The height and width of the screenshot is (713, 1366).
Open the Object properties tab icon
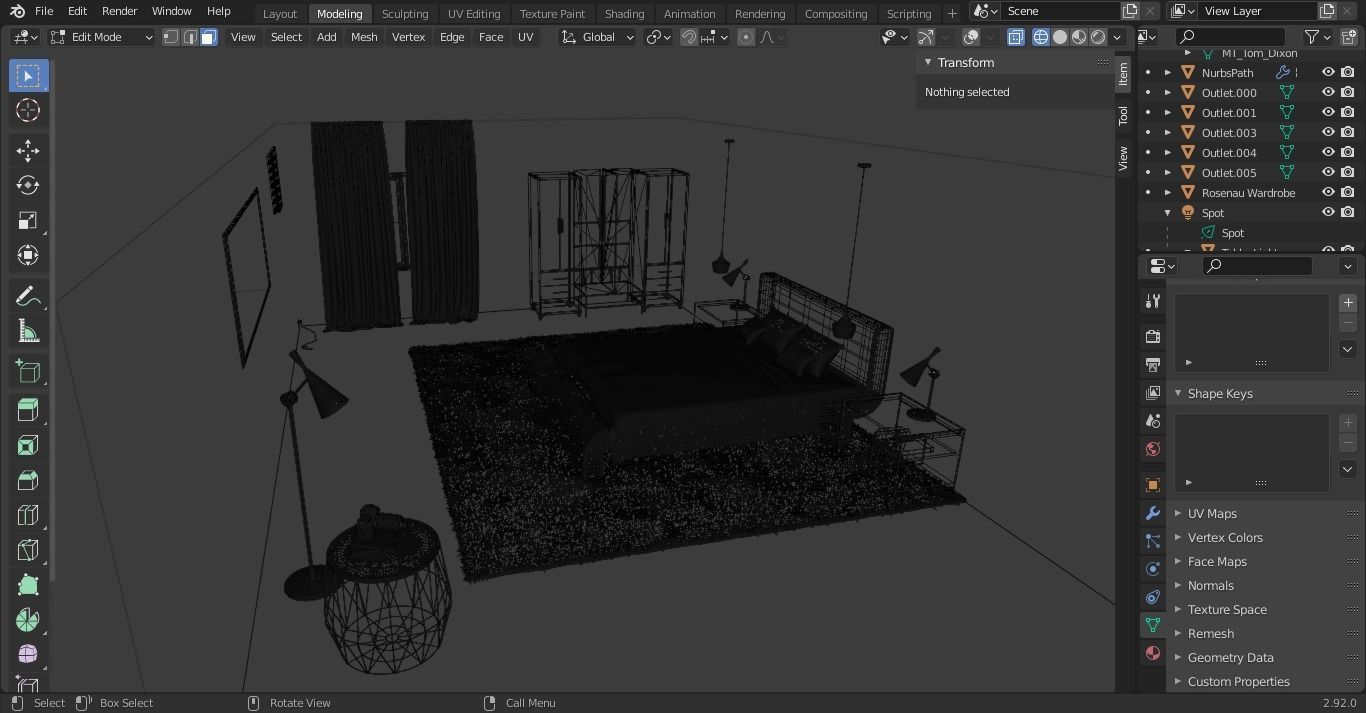pyautogui.click(x=1153, y=484)
